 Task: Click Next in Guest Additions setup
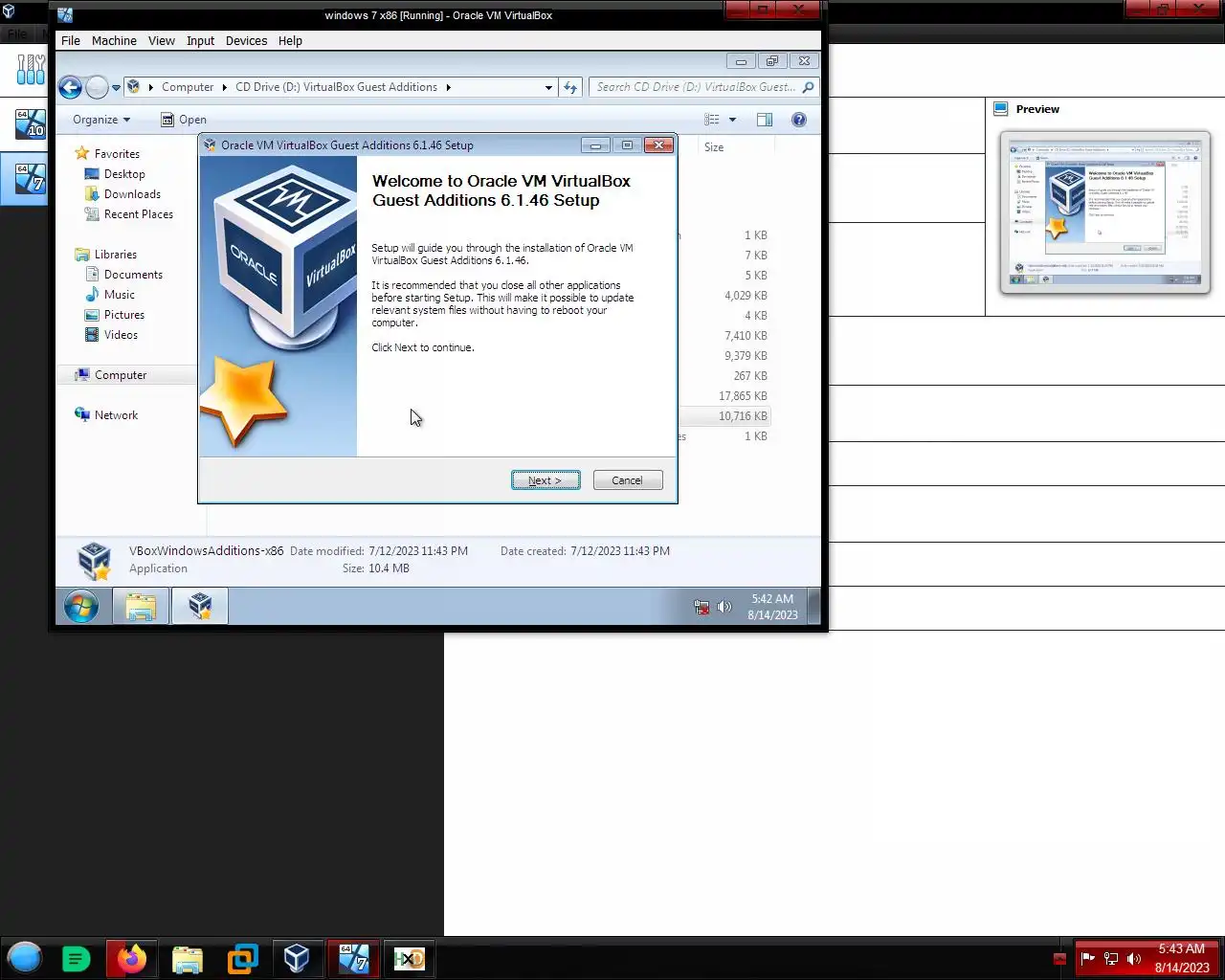pyautogui.click(x=546, y=480)
